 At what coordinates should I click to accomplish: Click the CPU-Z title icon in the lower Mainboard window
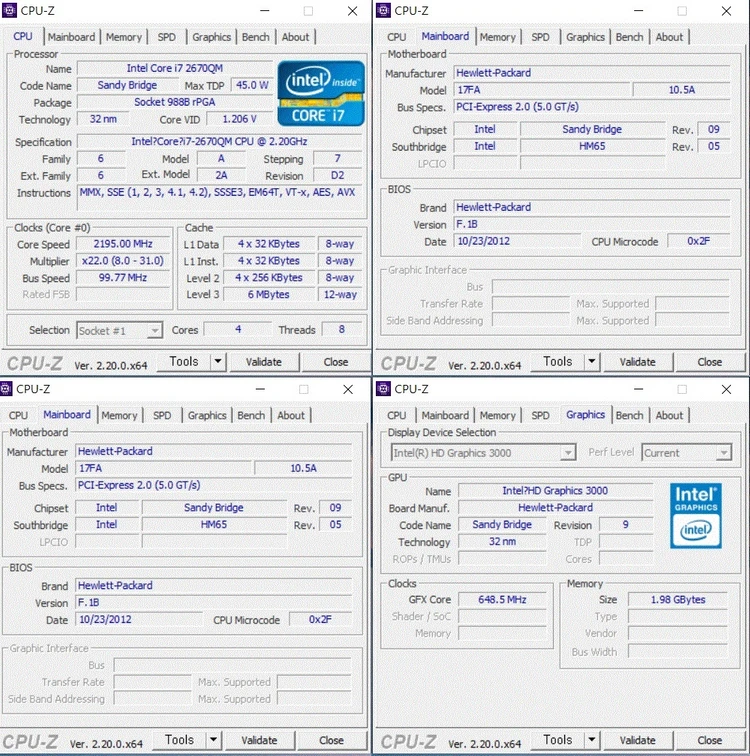click(6, 389)
